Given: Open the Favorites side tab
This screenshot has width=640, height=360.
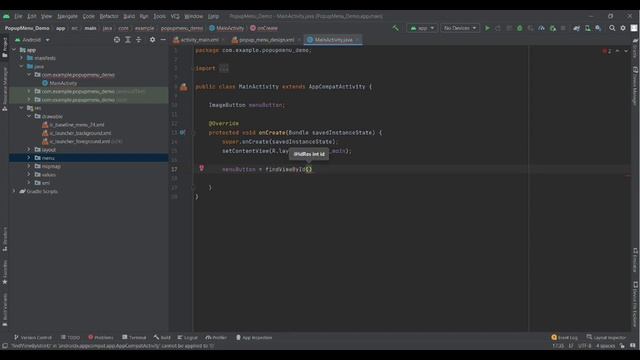Looking at the screenshot, I should pos(4,272).
